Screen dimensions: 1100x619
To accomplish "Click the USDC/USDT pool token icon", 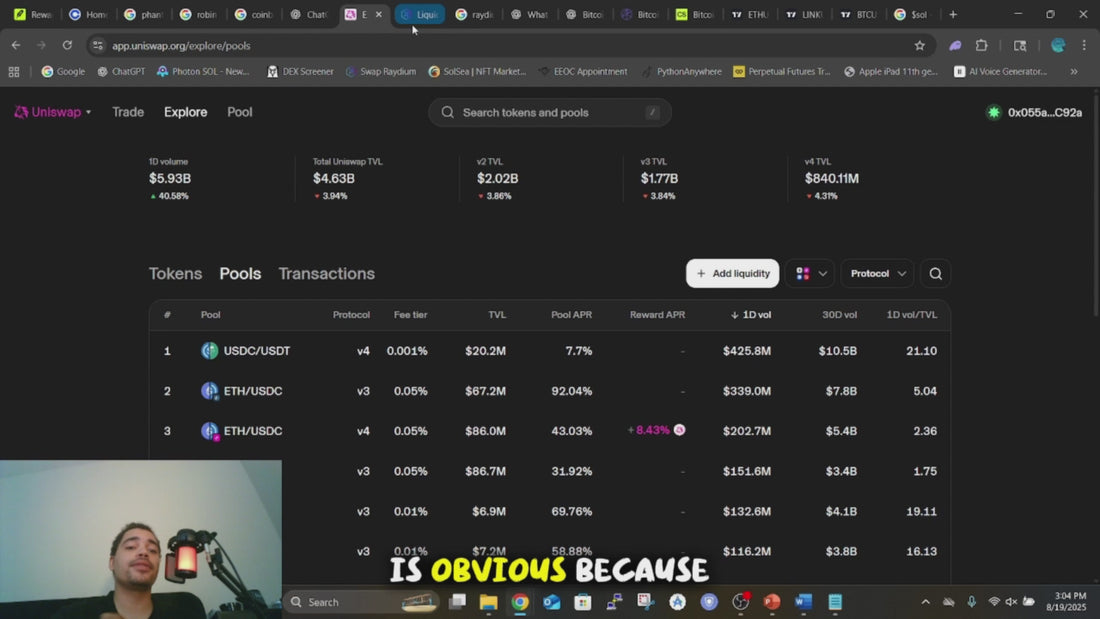I will pyautogui.click(x=209, y=351).
